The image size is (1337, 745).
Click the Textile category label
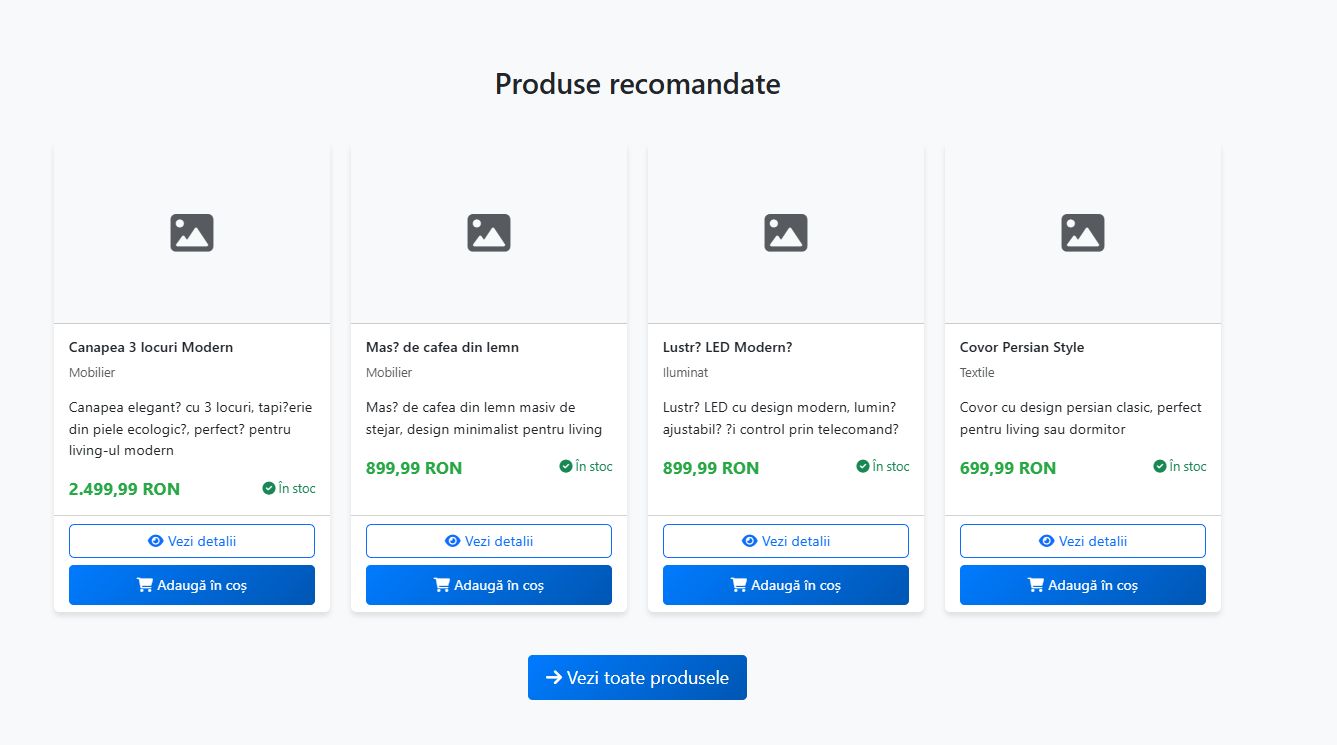click(x=977, y=372)
